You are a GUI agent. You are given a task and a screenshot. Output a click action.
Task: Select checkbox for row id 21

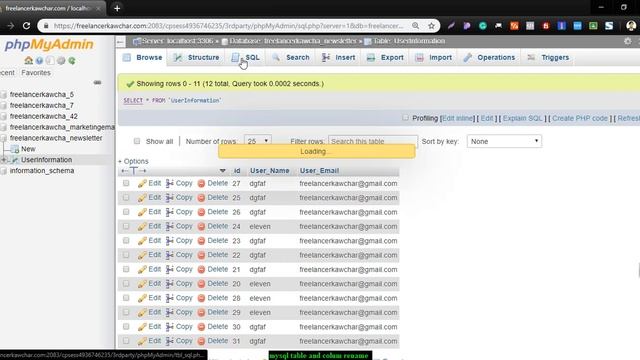point(126,269)
